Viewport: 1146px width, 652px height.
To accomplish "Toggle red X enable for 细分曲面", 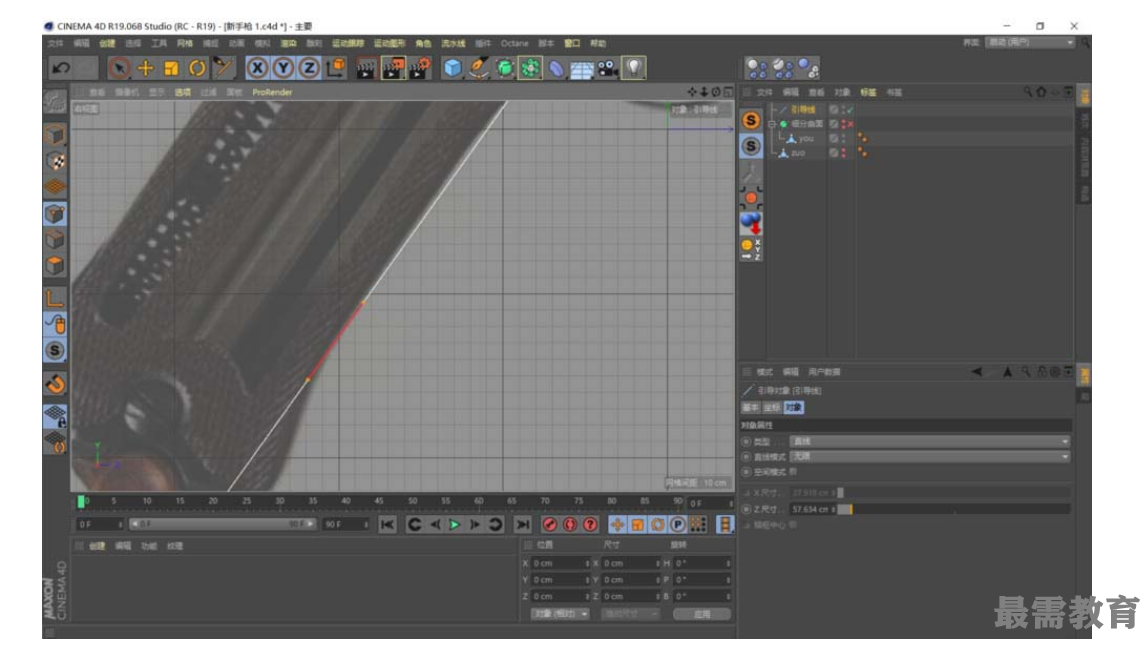I will tap(850, 124).
